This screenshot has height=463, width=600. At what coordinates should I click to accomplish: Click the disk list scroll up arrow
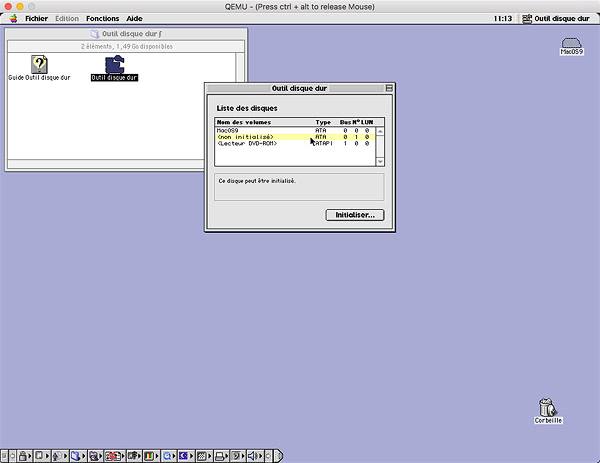click(380, 131)
